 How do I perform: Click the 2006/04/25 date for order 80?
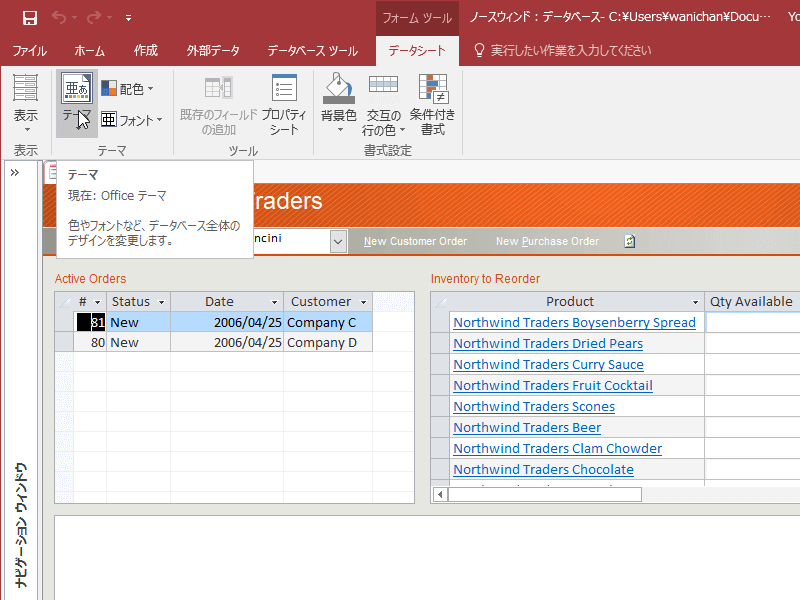[x=227, y=342]
